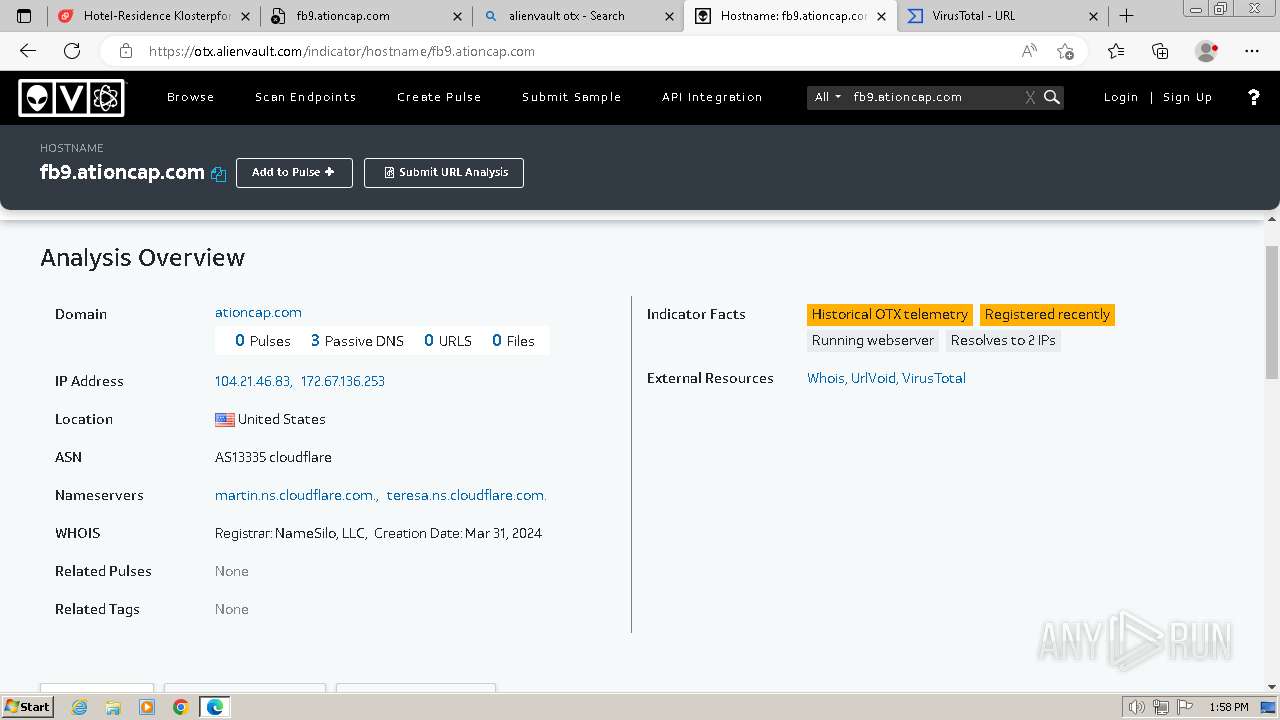View site information via the padlock icon

coord(126,51)
